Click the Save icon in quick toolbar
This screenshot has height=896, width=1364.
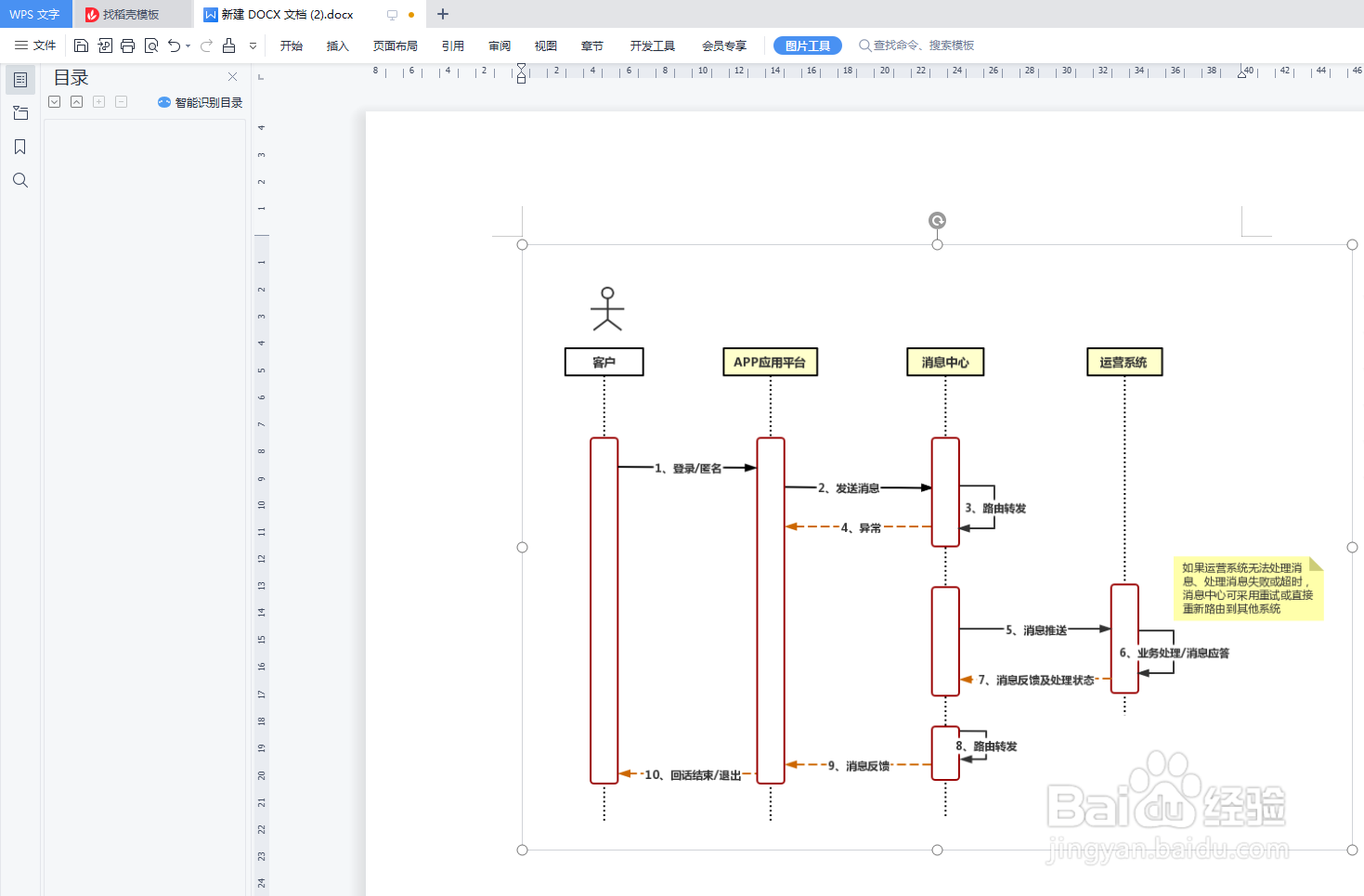[81, 45]
